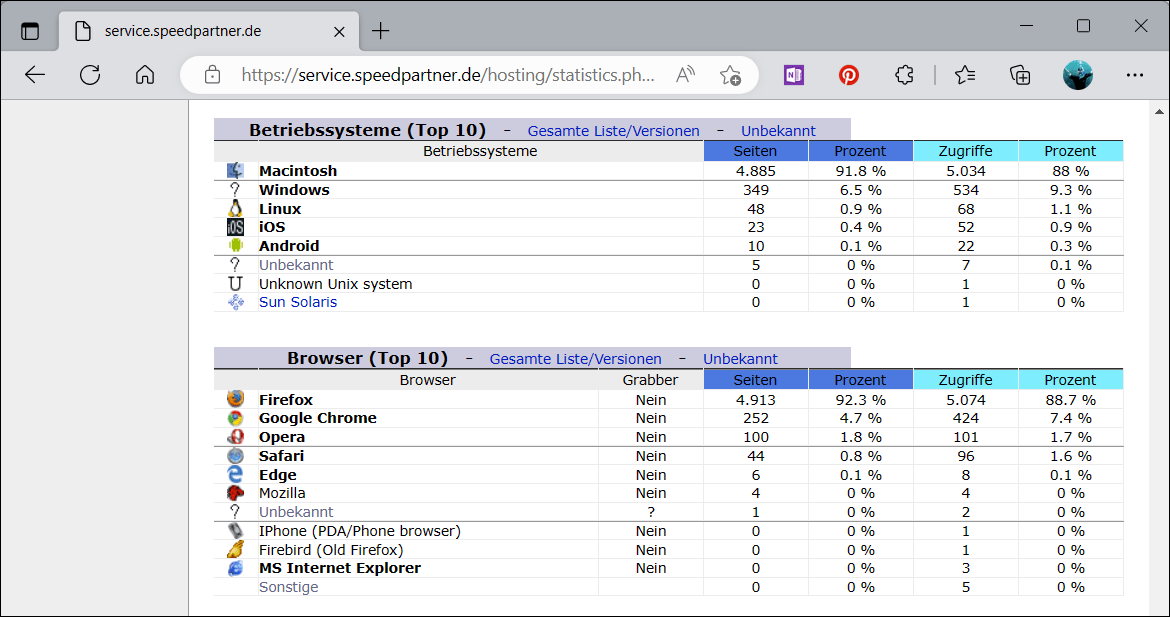Screen dimensions: 1170x617
Task: View site information lock icon
Action: (212, 75)
